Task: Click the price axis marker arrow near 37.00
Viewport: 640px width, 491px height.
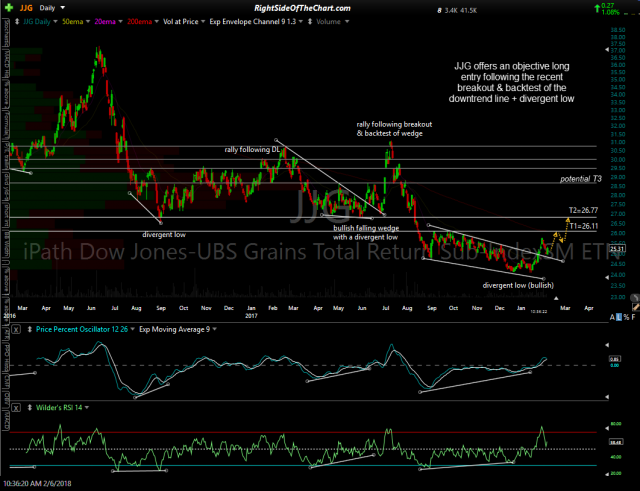Action: pyautogui.click(x=607, y=50)
